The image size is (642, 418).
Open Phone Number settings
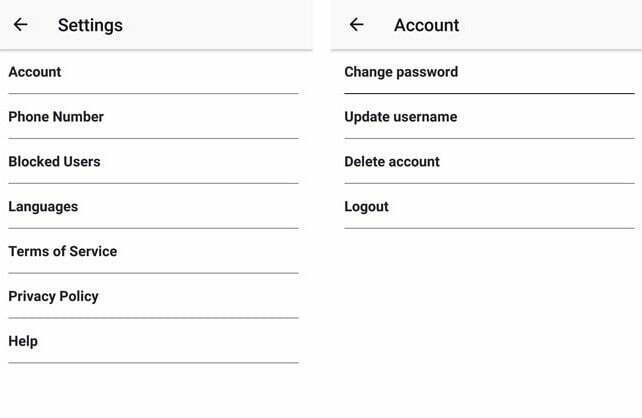coord(154,117)
